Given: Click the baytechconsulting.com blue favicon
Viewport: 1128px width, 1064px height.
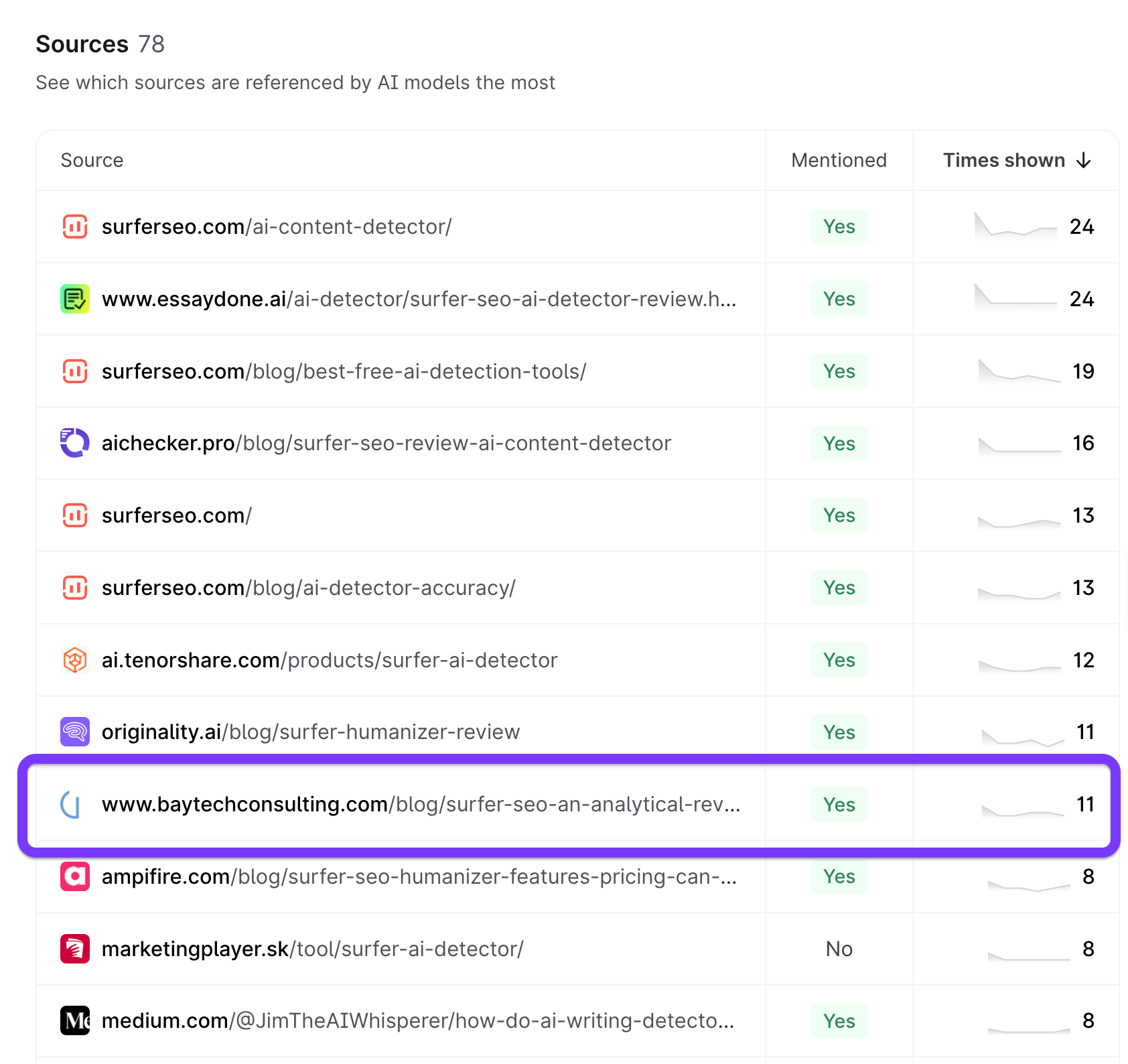Looking at the screenshot, I should point(71,804).
